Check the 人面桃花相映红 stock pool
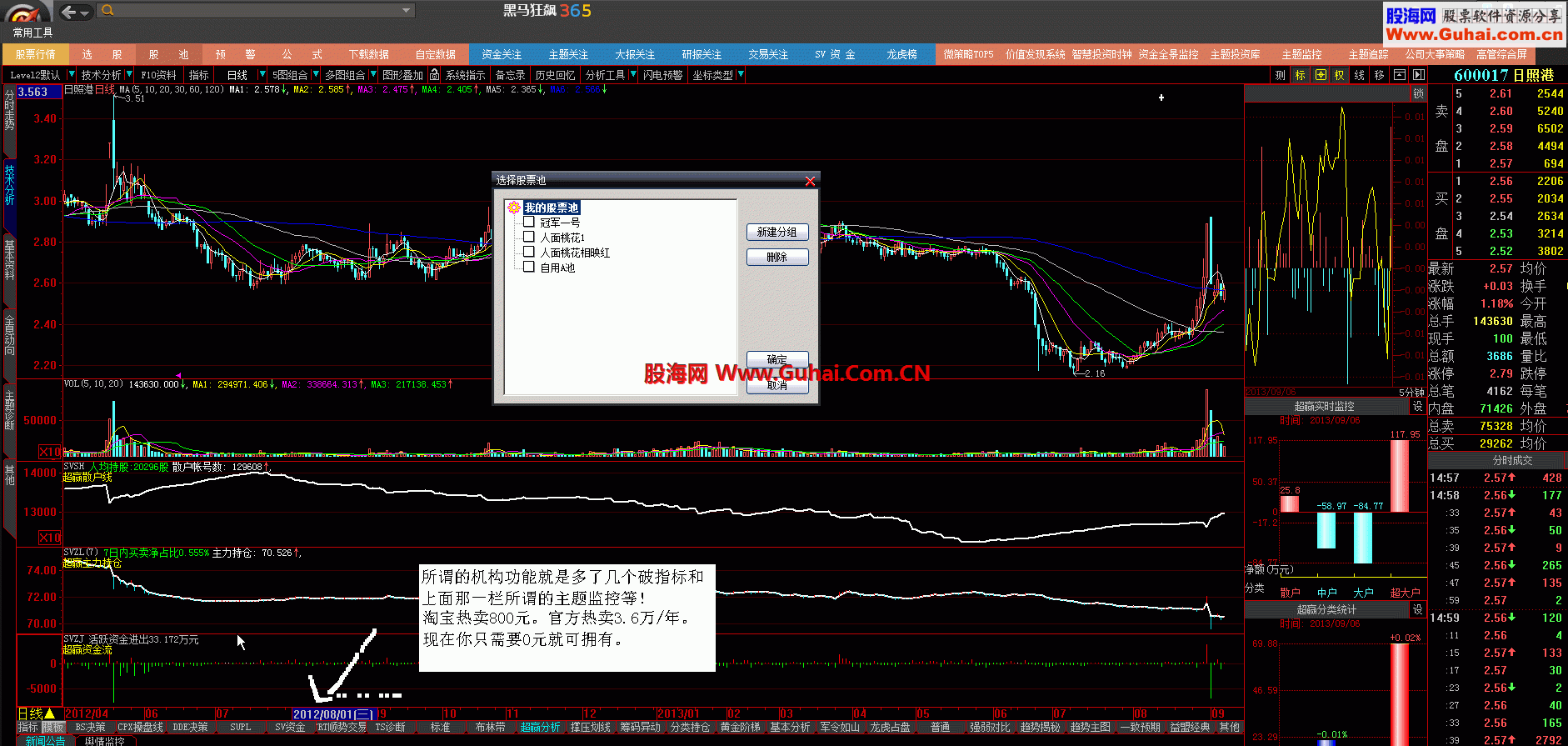The width and height of the screenshot is (1568, 746). [528, 252]
